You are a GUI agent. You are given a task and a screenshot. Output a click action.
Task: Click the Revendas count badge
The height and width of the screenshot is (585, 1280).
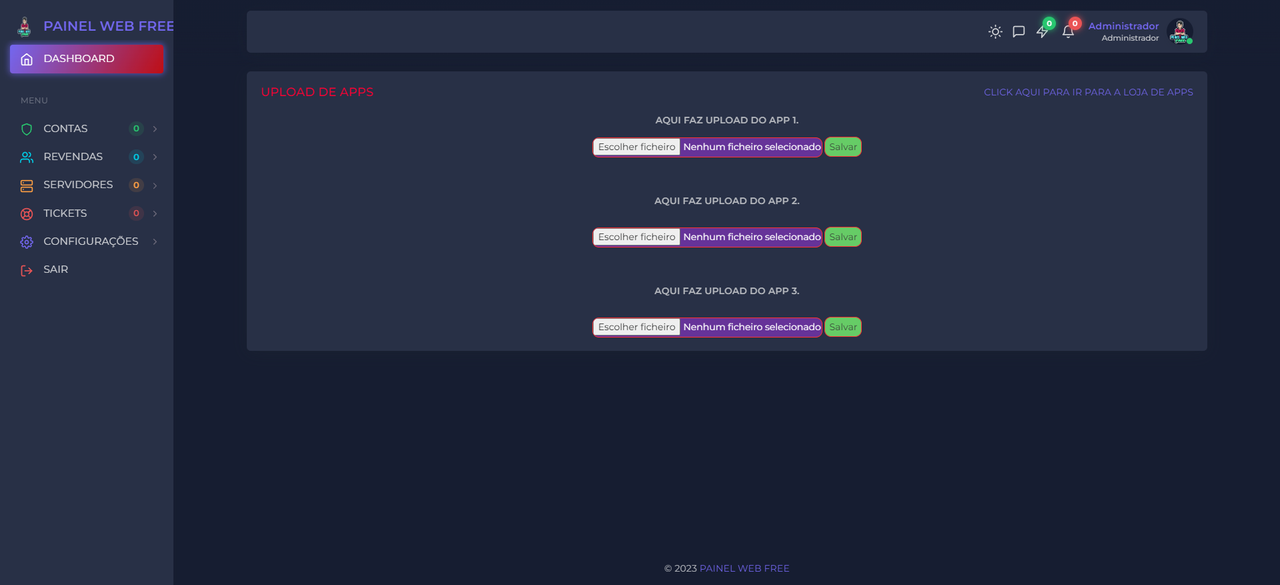136,157
